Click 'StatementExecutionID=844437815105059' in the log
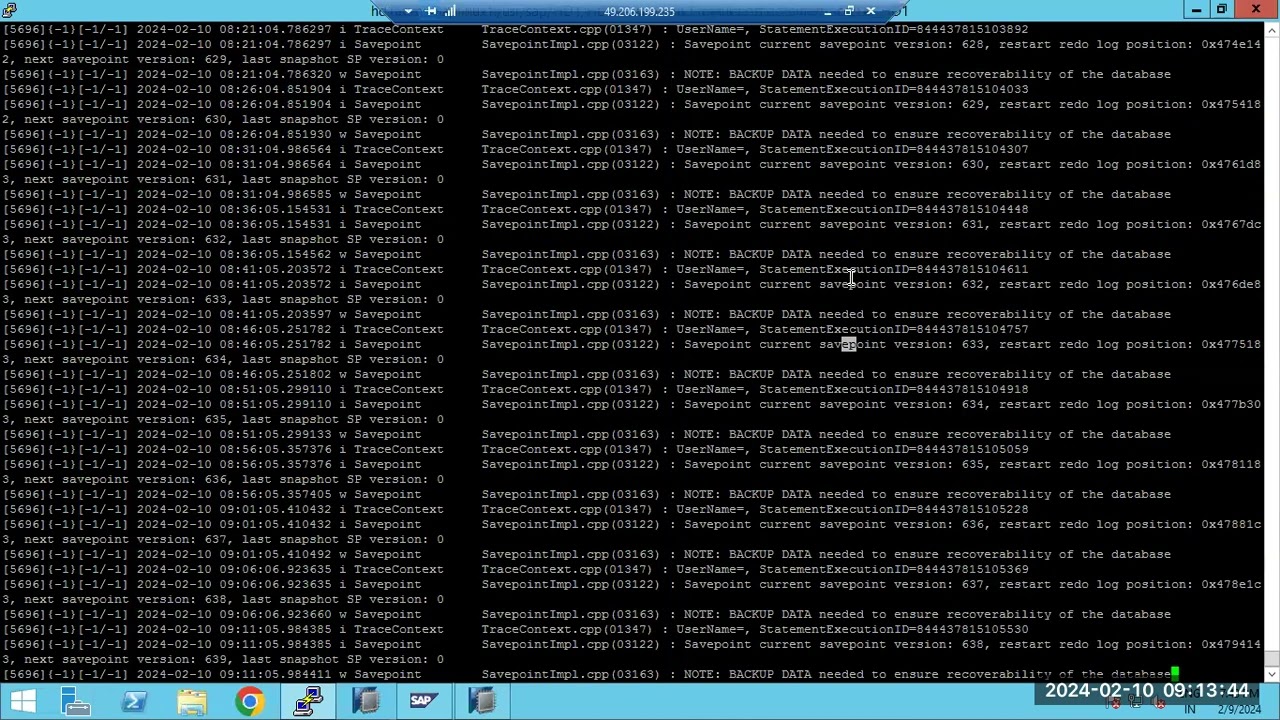The height and width of the screenshot is (720, 1280). (x=893, y=449)
